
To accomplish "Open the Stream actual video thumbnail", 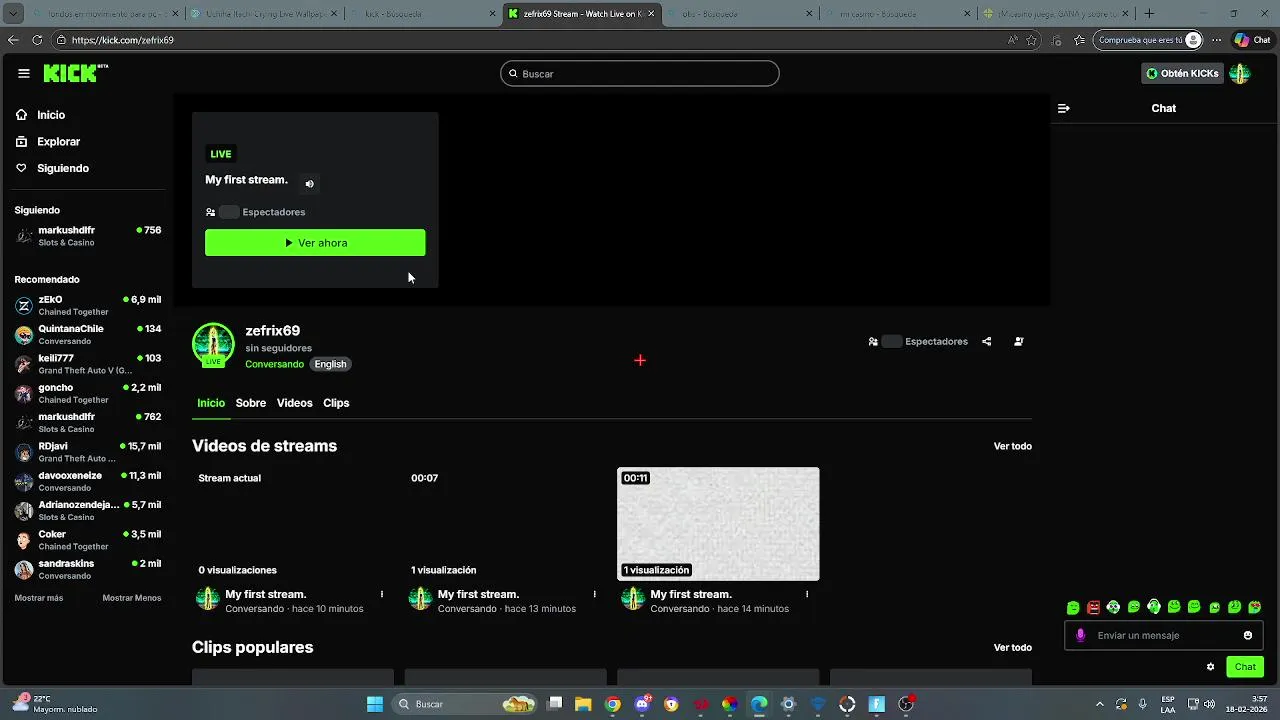I will pos(293,524).
